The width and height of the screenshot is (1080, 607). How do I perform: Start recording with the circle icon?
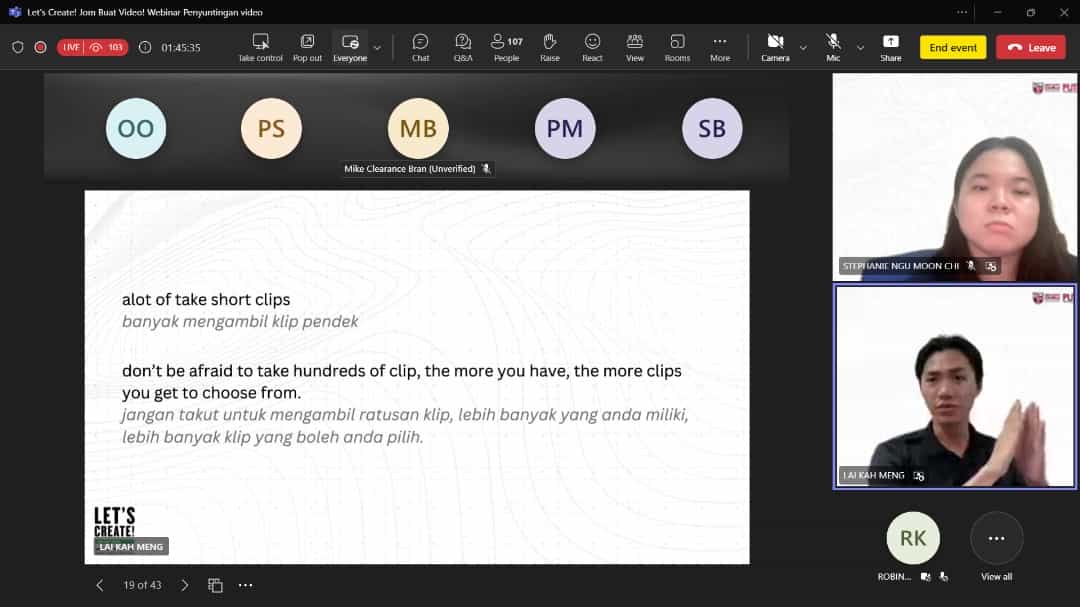tap(39, 47)
